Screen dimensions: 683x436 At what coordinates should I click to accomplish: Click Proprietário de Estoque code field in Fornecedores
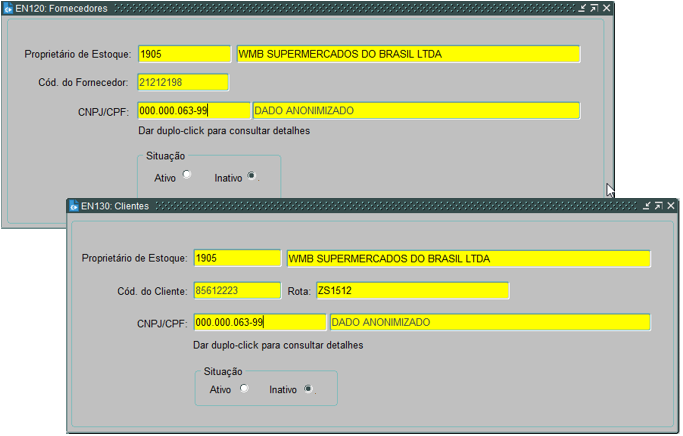[184, 54]
